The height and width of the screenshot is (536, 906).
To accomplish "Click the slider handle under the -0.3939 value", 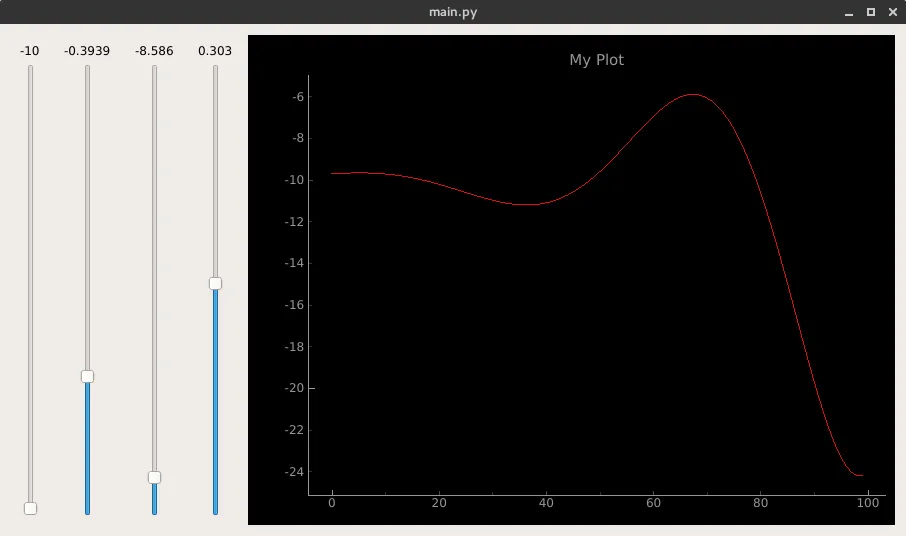I will click(87, 377).
